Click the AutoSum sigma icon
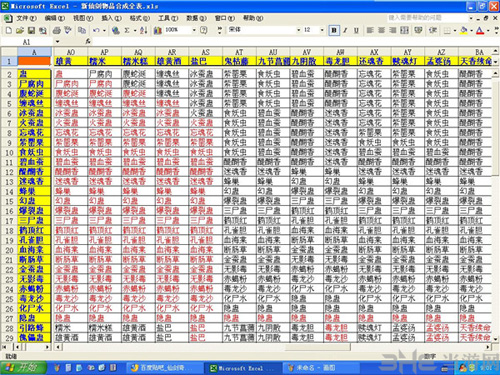Viewport: 500px width, 375px height. (127, 31)
